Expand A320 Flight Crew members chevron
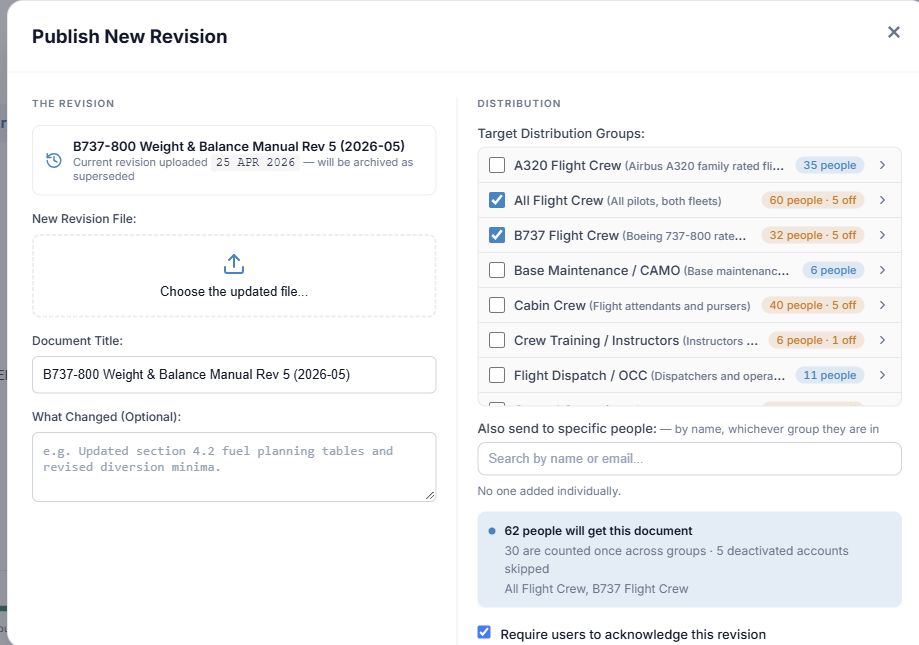The width and height of the screenshot is (919, 645). point(882,165)
